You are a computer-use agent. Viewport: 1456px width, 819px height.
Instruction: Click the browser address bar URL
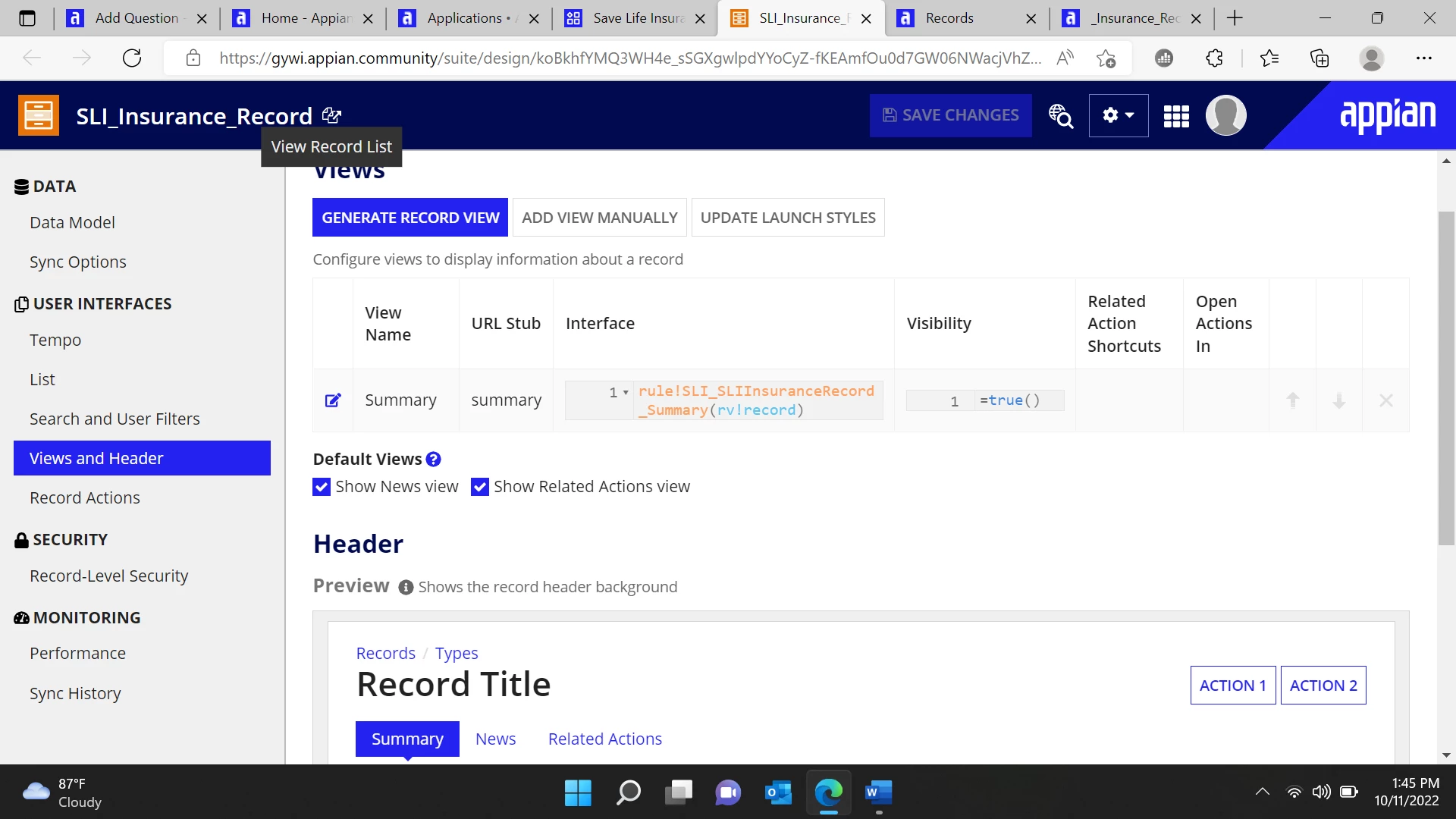(629, 58)
